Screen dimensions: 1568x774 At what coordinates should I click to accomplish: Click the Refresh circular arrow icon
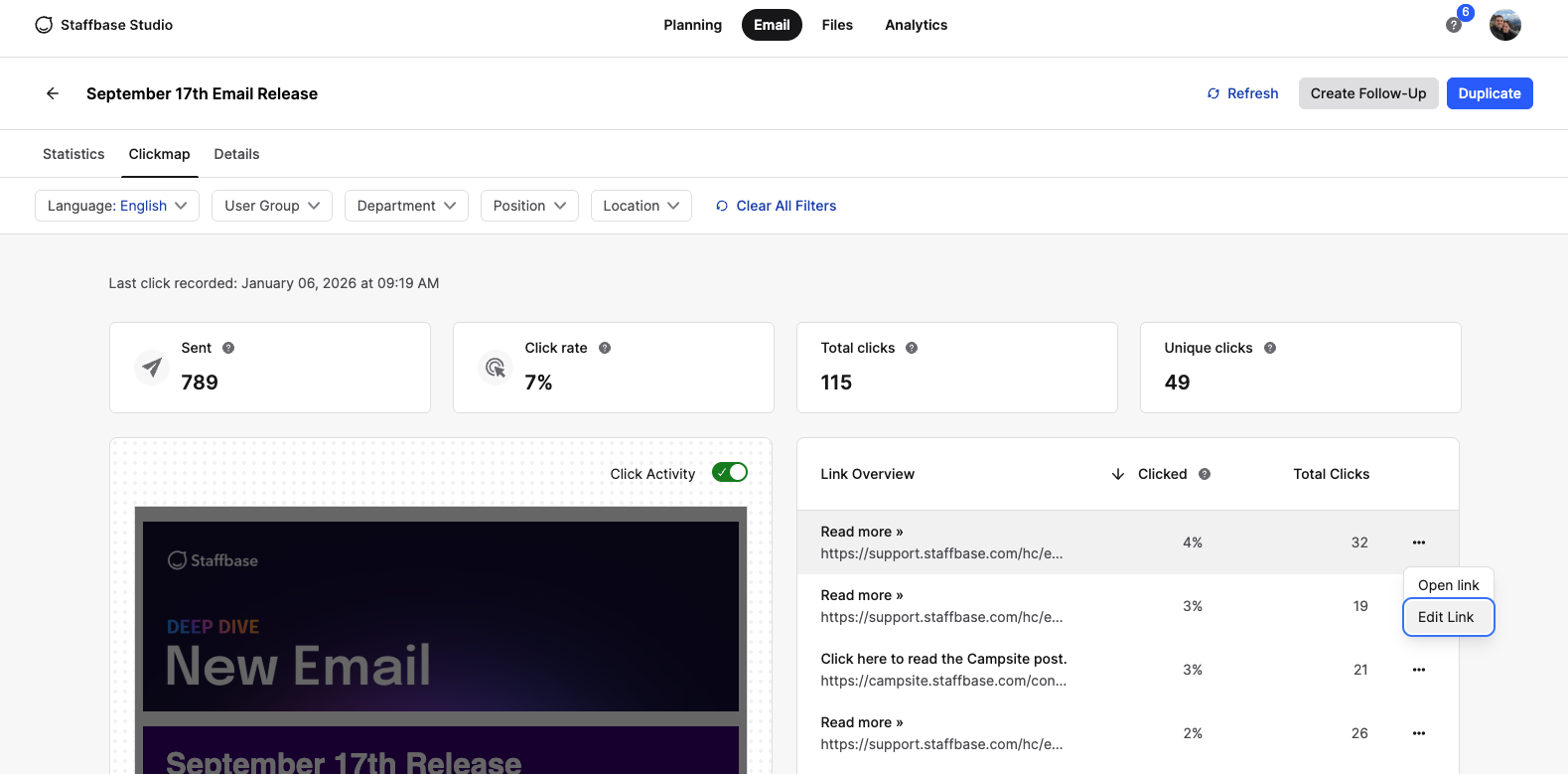pos(1213,93)
